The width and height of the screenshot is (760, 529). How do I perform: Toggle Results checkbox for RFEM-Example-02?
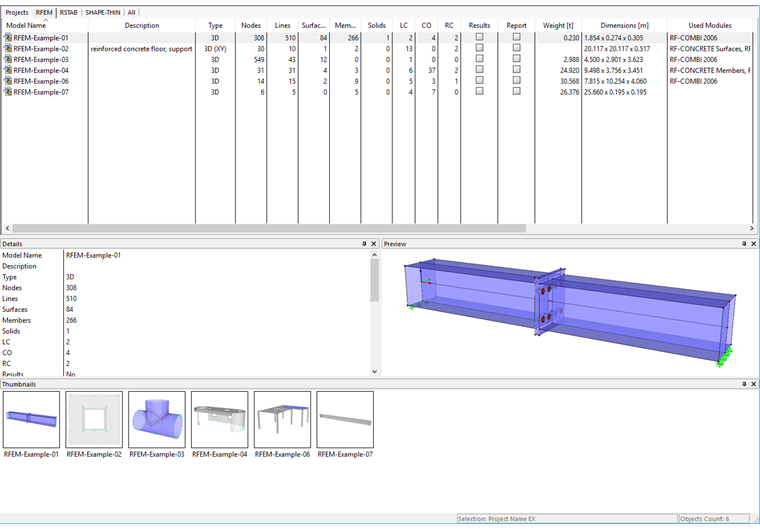(x=479, y=48)
